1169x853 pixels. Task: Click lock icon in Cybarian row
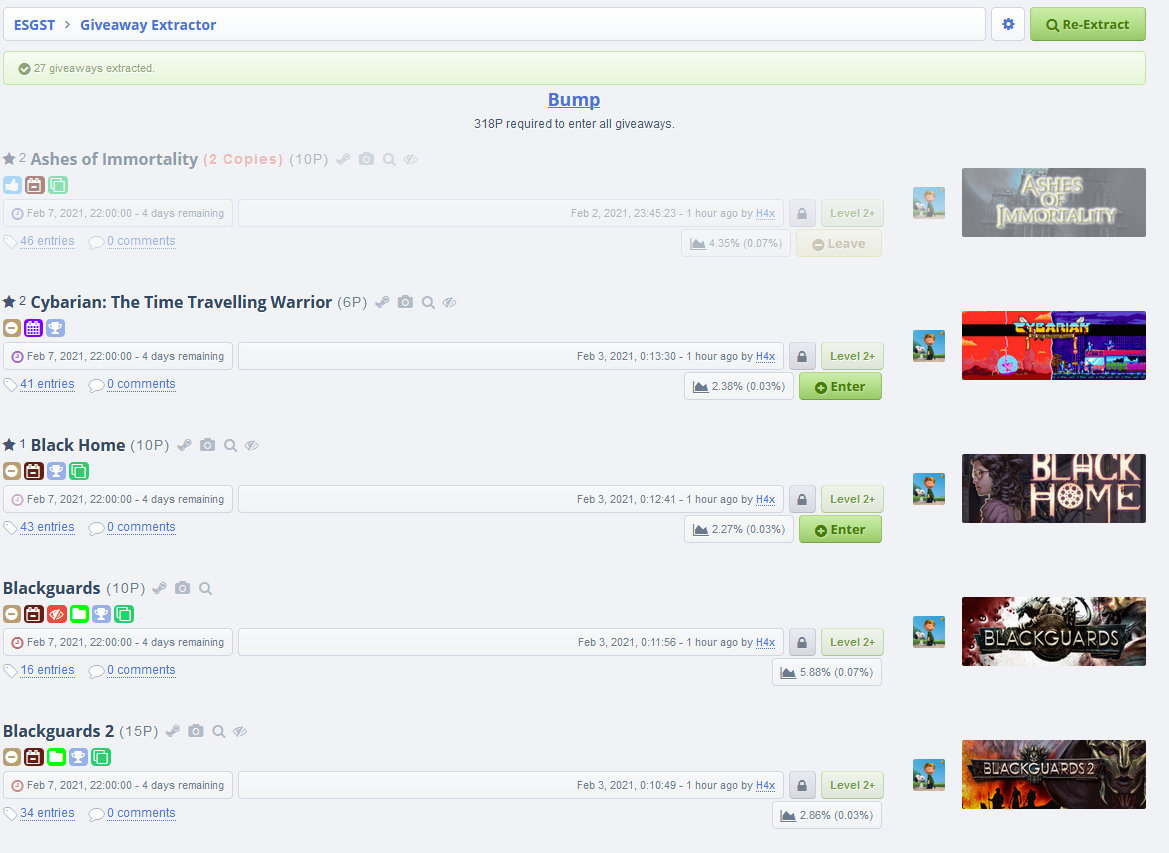pyautogui.click(x=801, y=356)
